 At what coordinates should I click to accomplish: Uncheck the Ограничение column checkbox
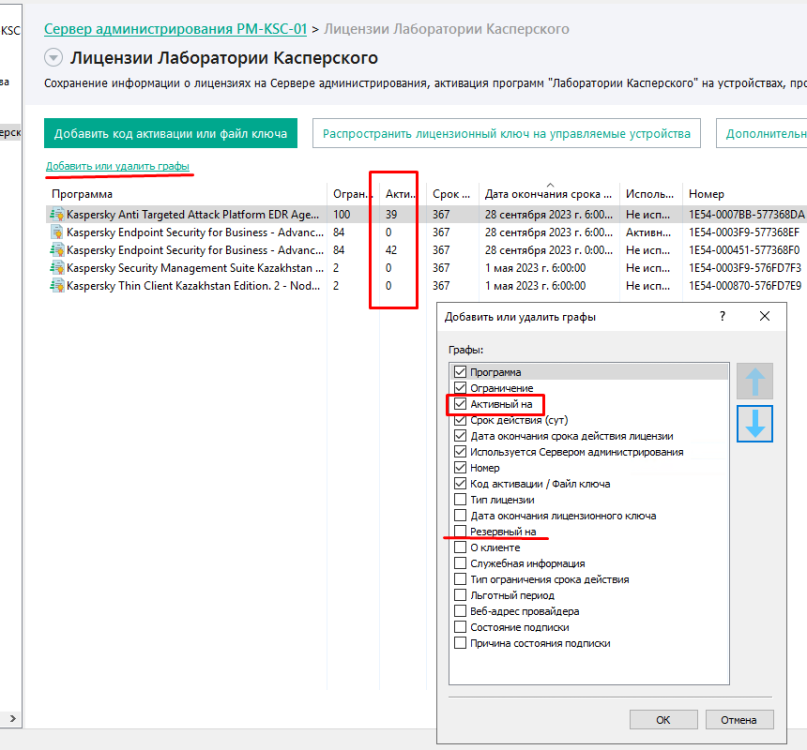[x=460, y=388]
